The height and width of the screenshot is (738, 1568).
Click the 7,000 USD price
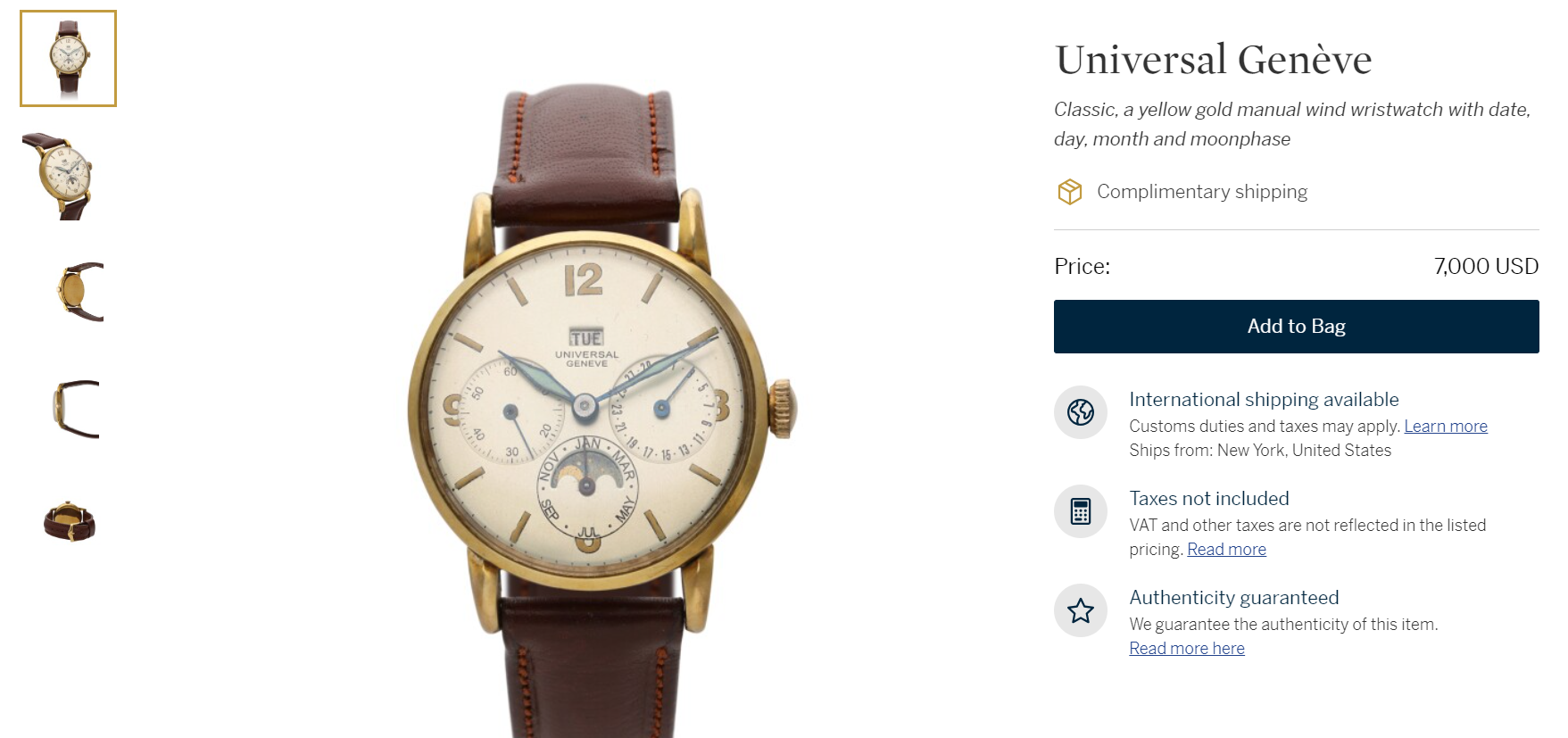click(x=1486, y=266)
